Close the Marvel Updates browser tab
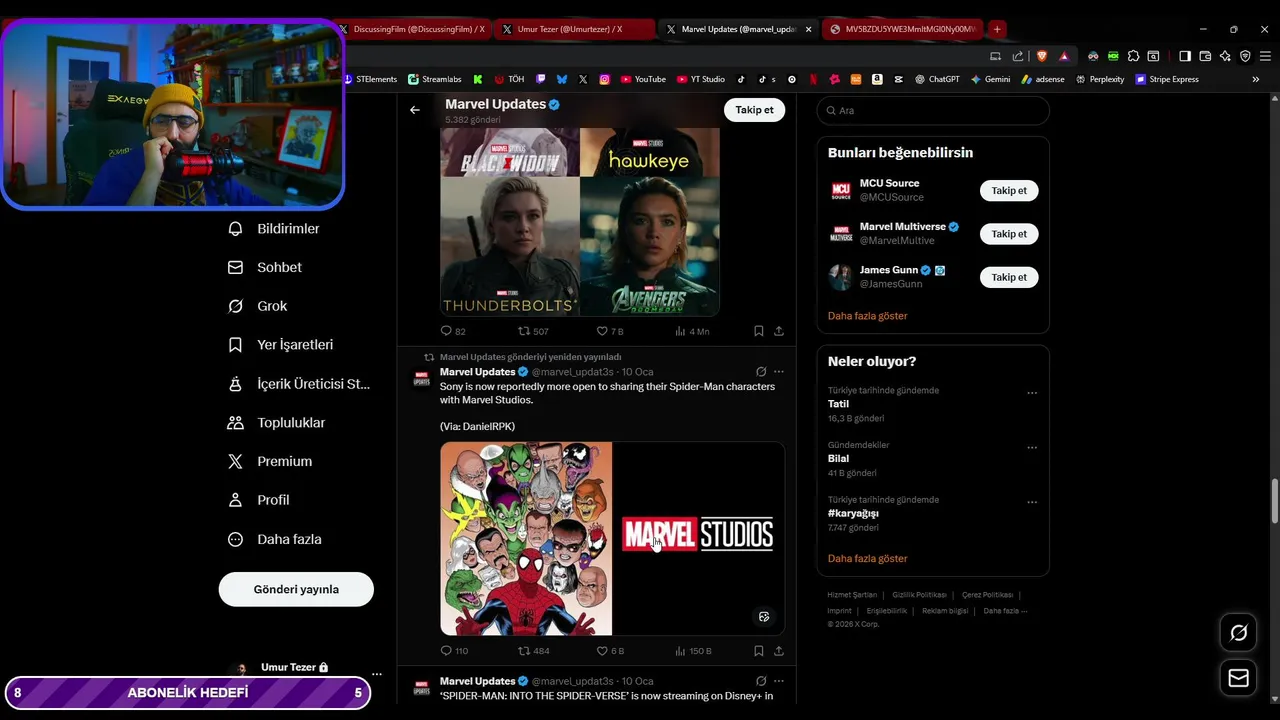1280x720 pixels. click(808, 29)
